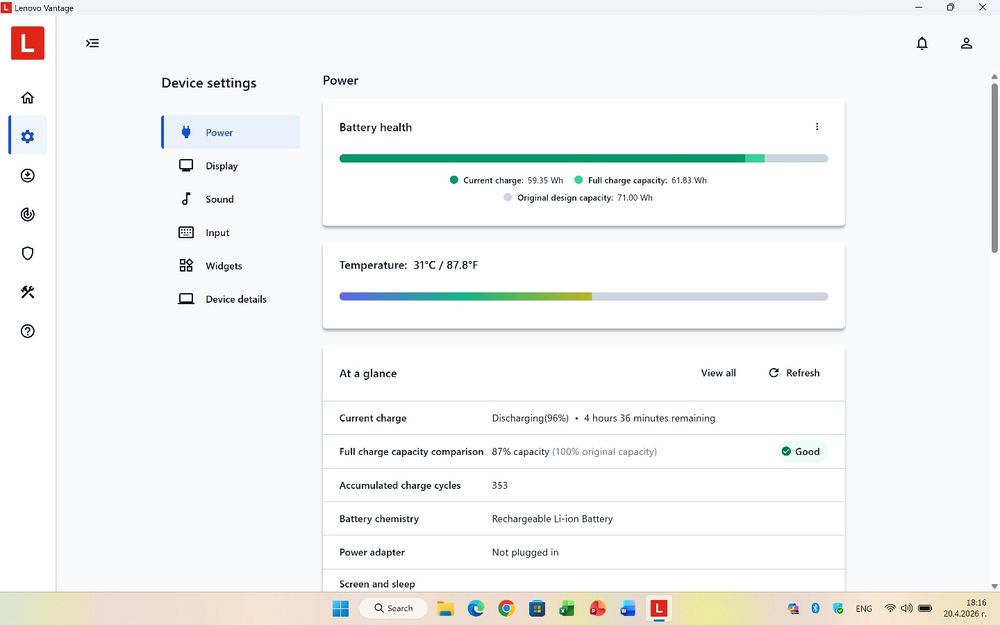Open the Help question mark icon in sidebar
This screenshot has height=625, width=1000.
(27, 331)
